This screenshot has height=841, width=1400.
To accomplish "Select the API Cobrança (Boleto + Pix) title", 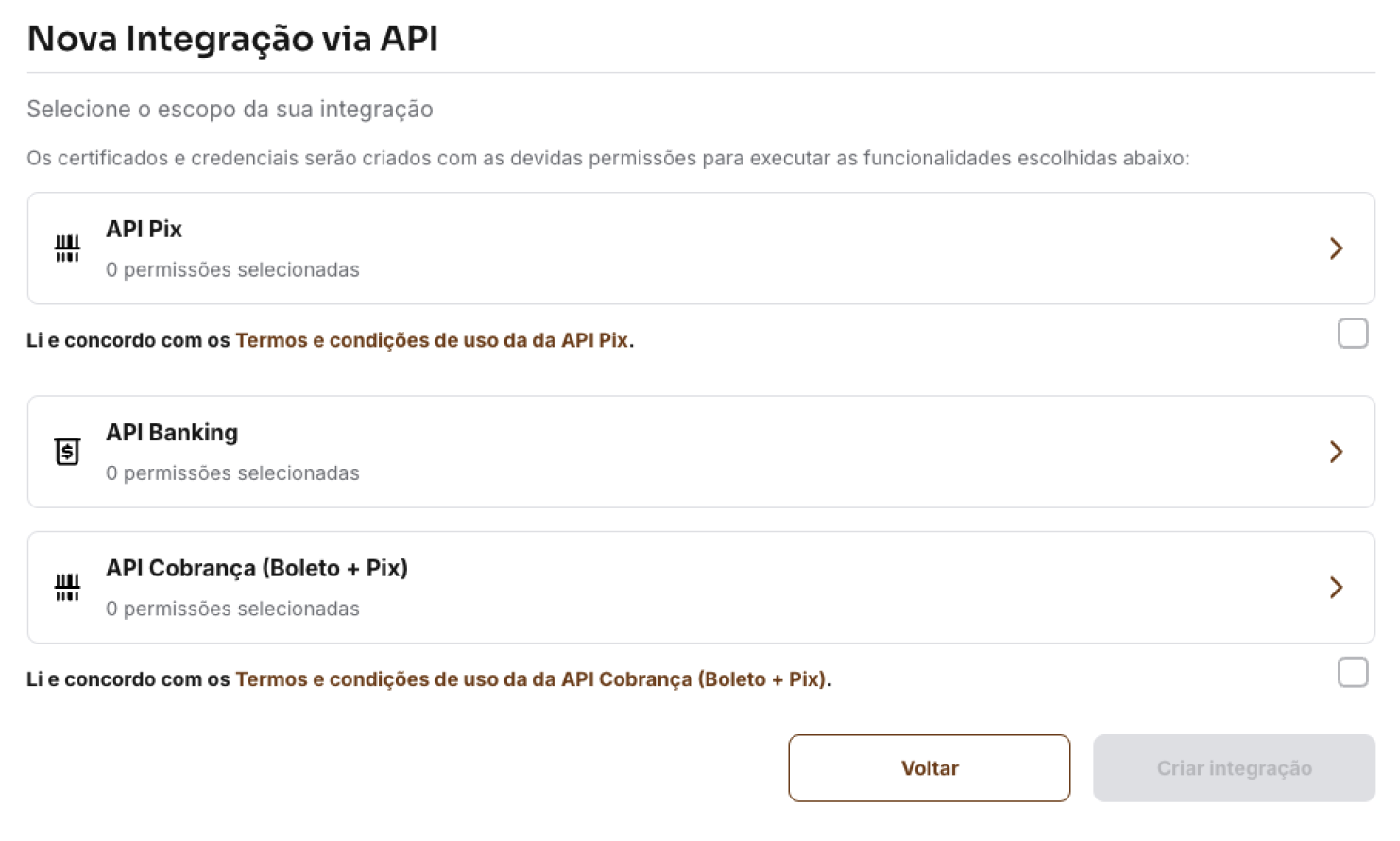I will coord(257,568).
